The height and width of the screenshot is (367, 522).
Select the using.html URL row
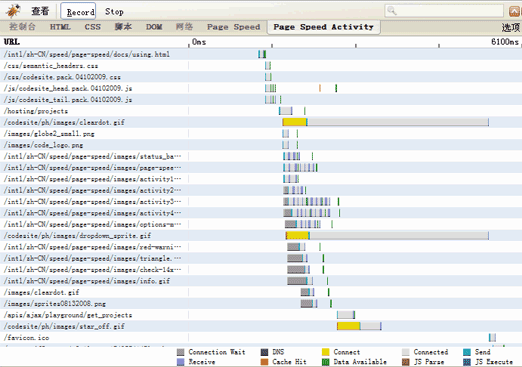point(261,54)
